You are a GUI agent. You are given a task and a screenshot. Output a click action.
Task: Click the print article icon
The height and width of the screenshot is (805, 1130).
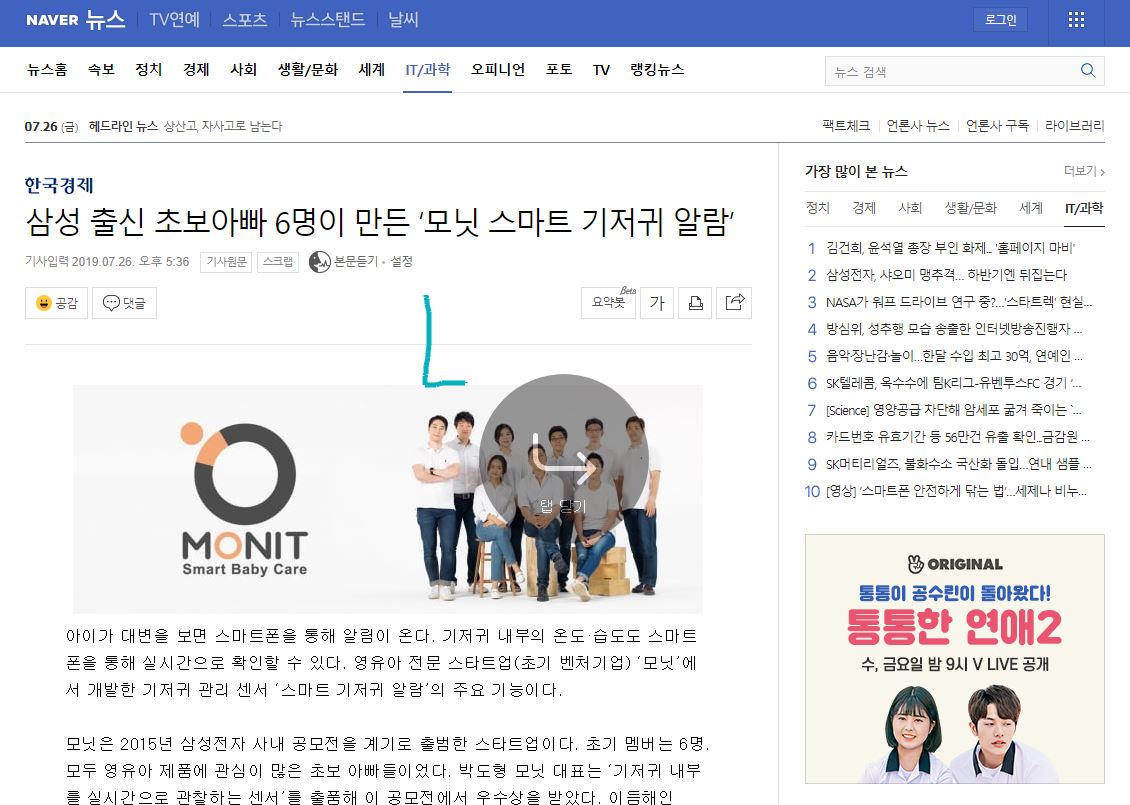(x=695, y=303)
